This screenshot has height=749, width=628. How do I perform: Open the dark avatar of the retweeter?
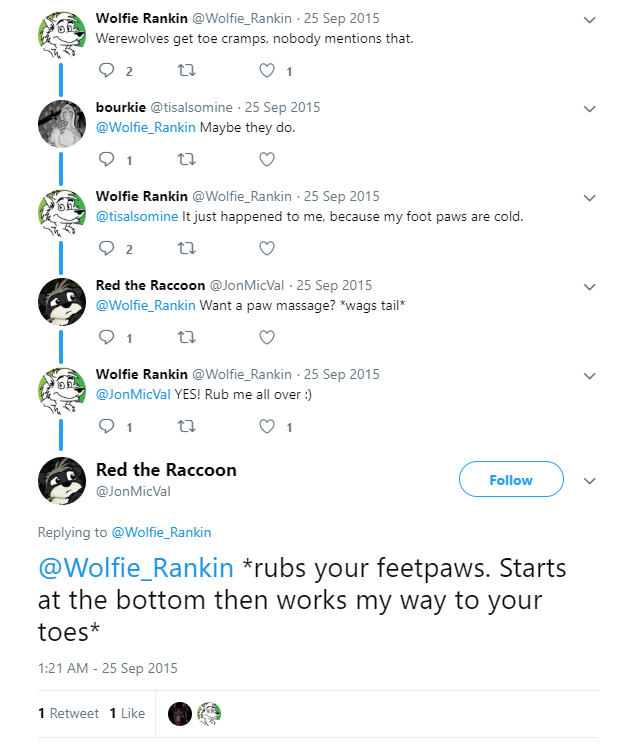pos(180,714)
